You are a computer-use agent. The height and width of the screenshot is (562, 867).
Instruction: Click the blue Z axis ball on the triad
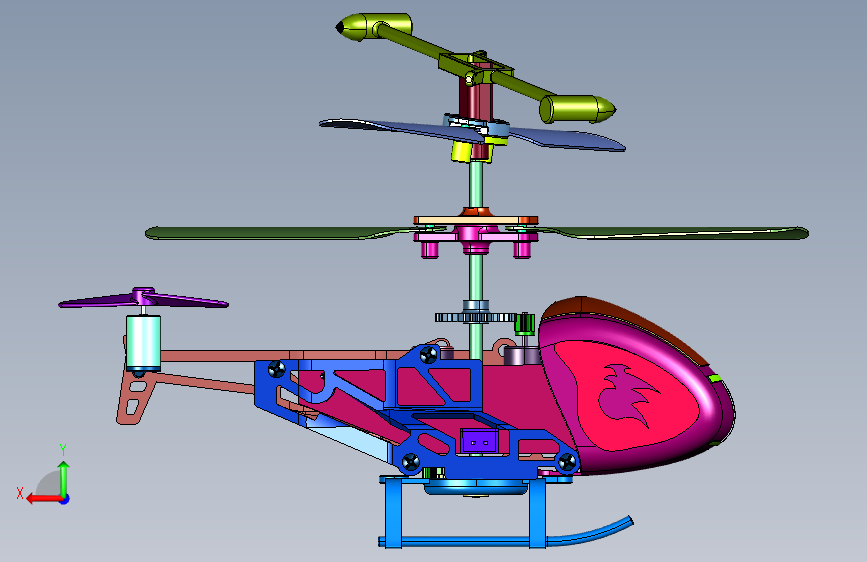tap(65, 499)
